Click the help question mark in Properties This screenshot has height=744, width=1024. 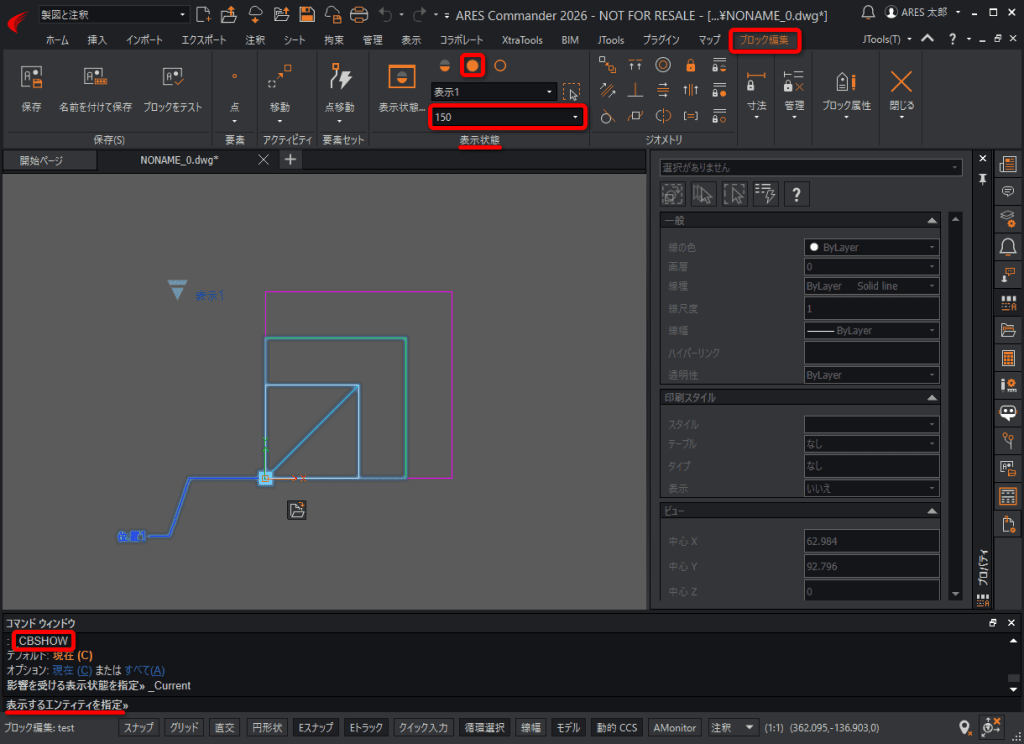(x=796, y=194)
